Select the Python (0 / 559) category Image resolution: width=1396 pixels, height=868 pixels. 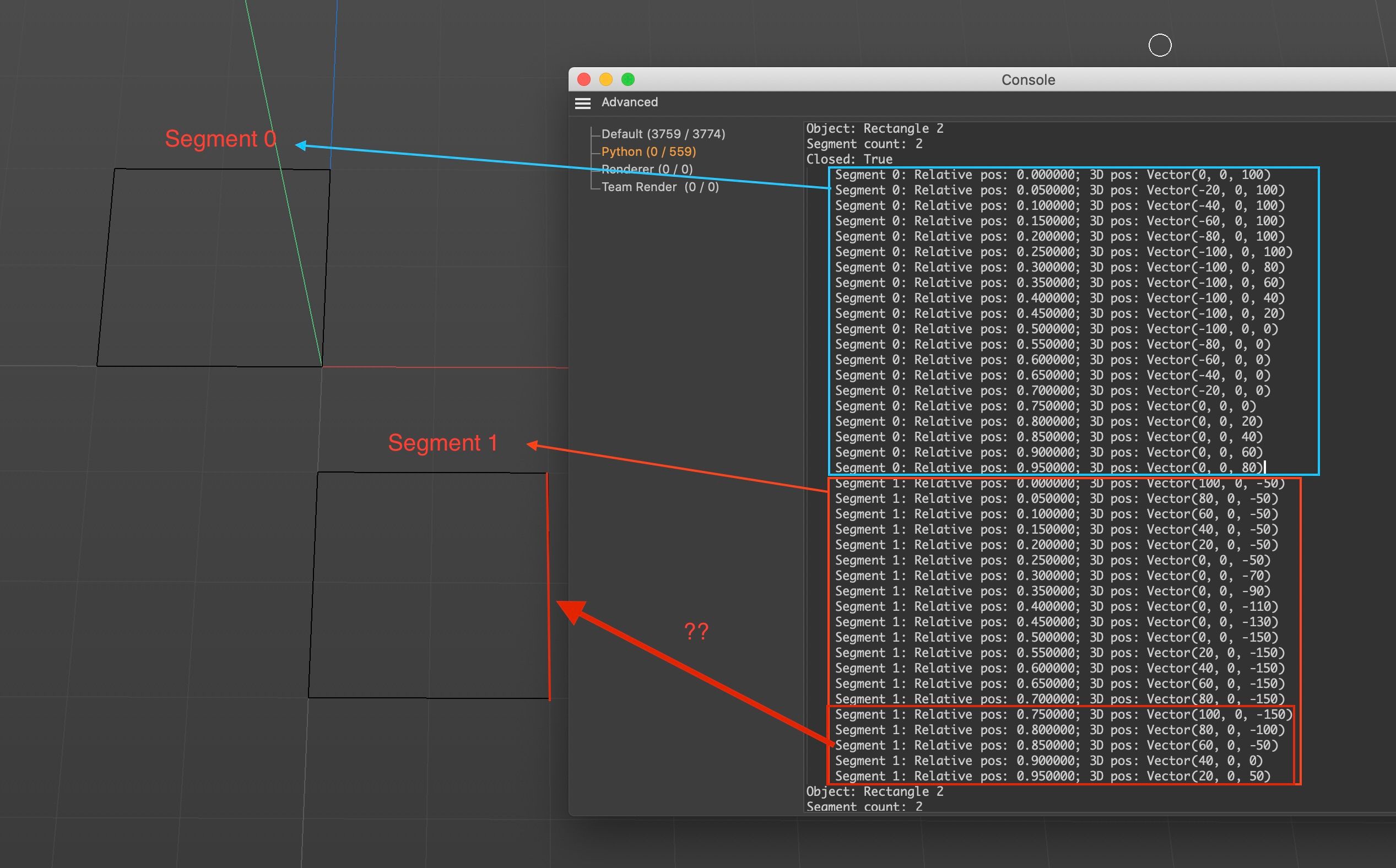[648, 151]
